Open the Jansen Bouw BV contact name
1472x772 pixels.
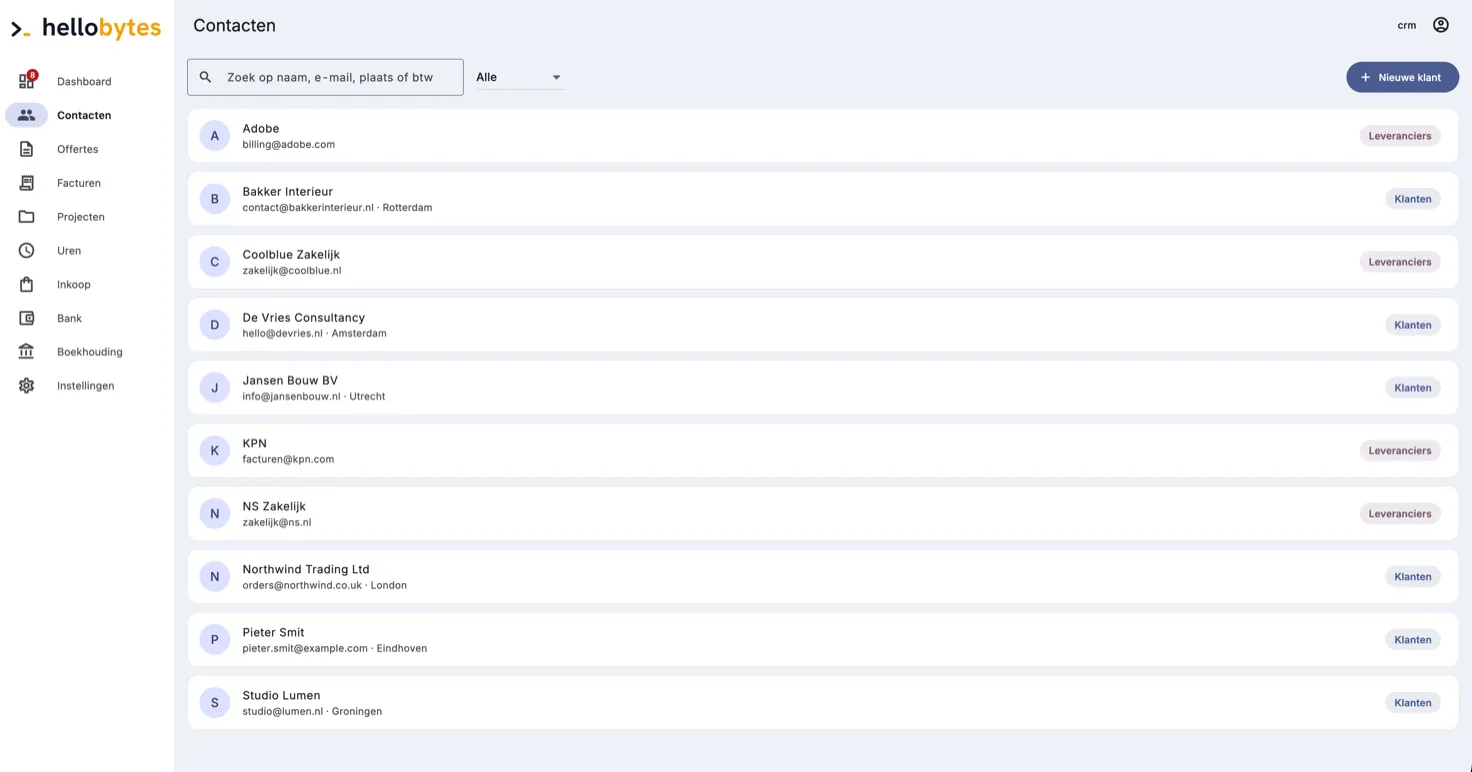[290, 381]
